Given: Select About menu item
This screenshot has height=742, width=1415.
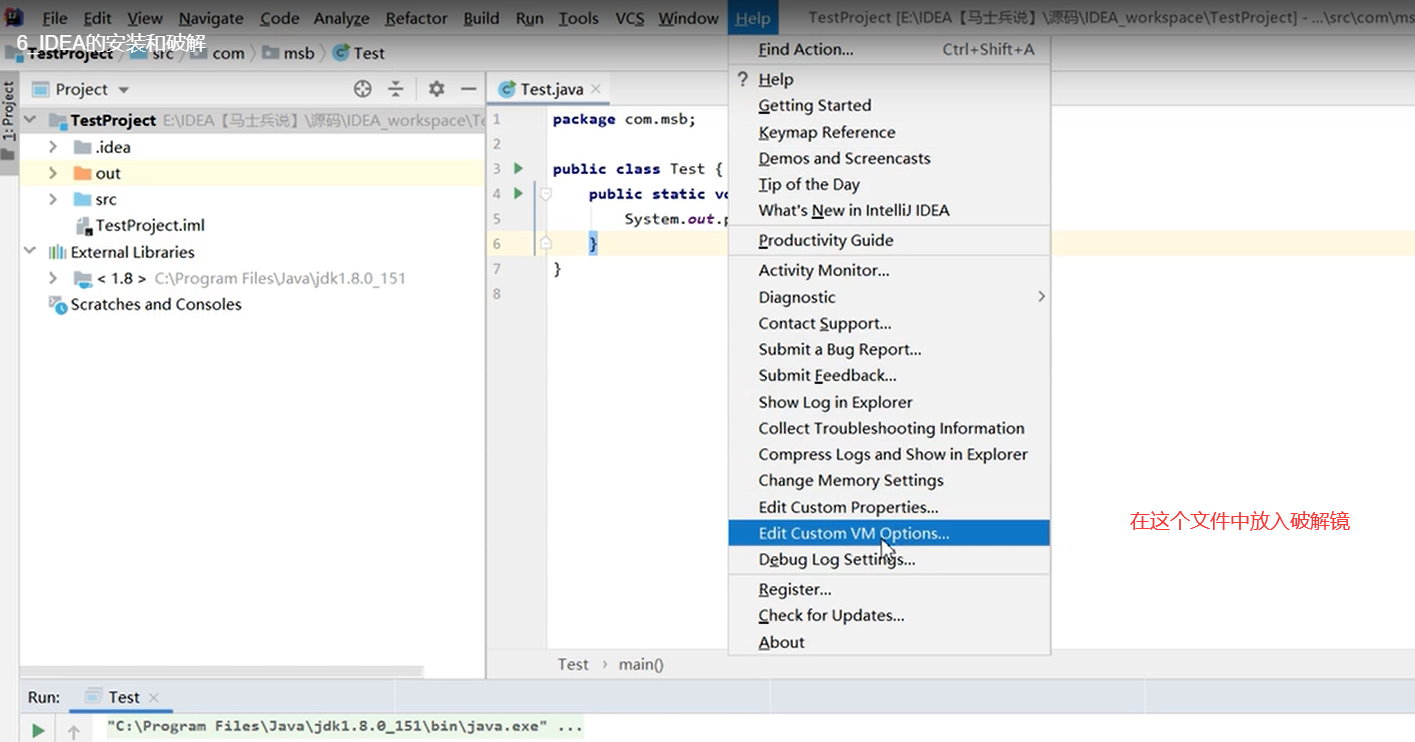Looking at the screenshot, I should point(889,642).
